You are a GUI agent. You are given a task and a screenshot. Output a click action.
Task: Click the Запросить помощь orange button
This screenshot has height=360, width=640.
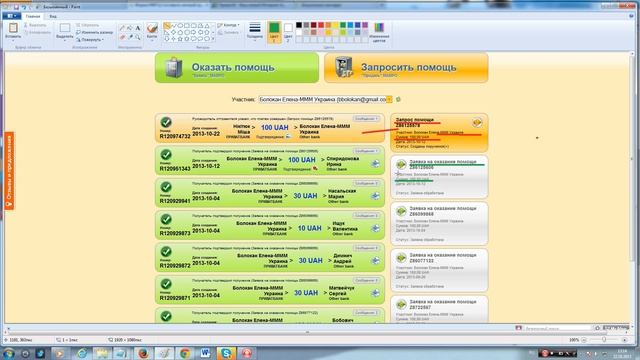tap(406, 68)
